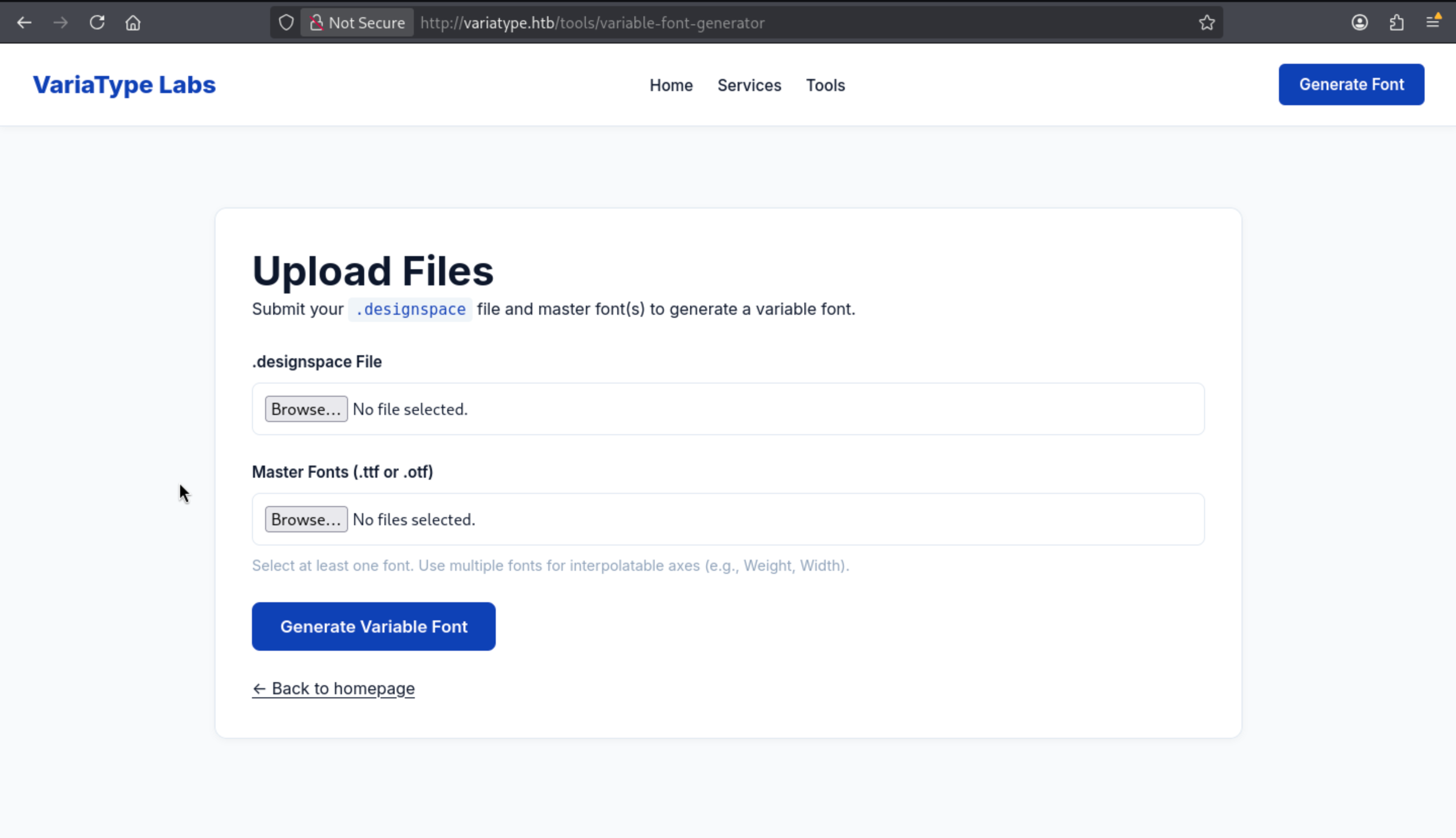The width and height of the screenshot is (1456, 838).
Task: Reload the page with refresh icon
Action: click(x=97, y=23)
